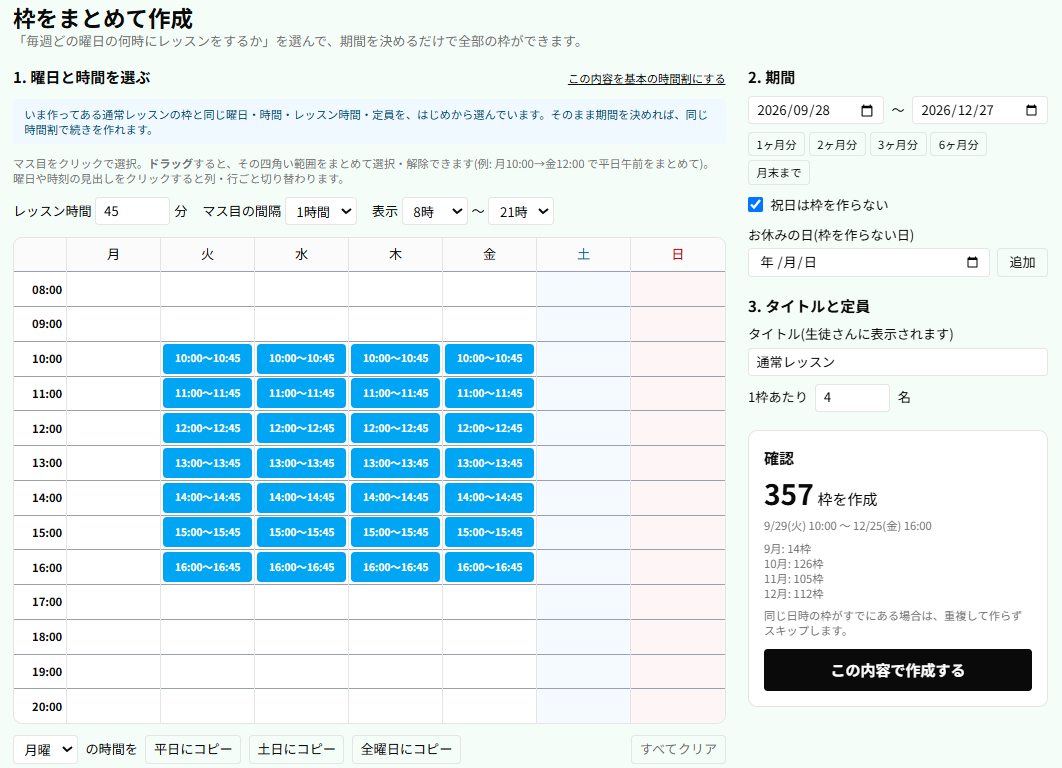Select empty Sunday 17:00 cell
1062x768 pixels.
click(x=677, y=602)
